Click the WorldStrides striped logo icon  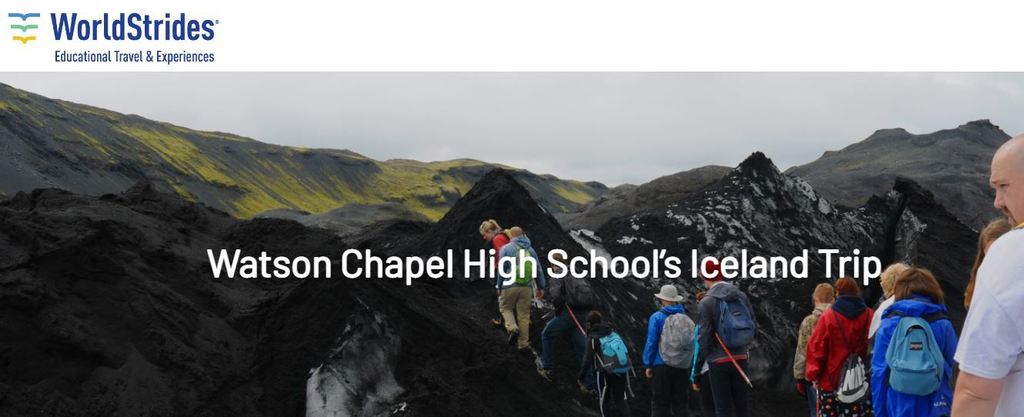(x=24, y=28)
